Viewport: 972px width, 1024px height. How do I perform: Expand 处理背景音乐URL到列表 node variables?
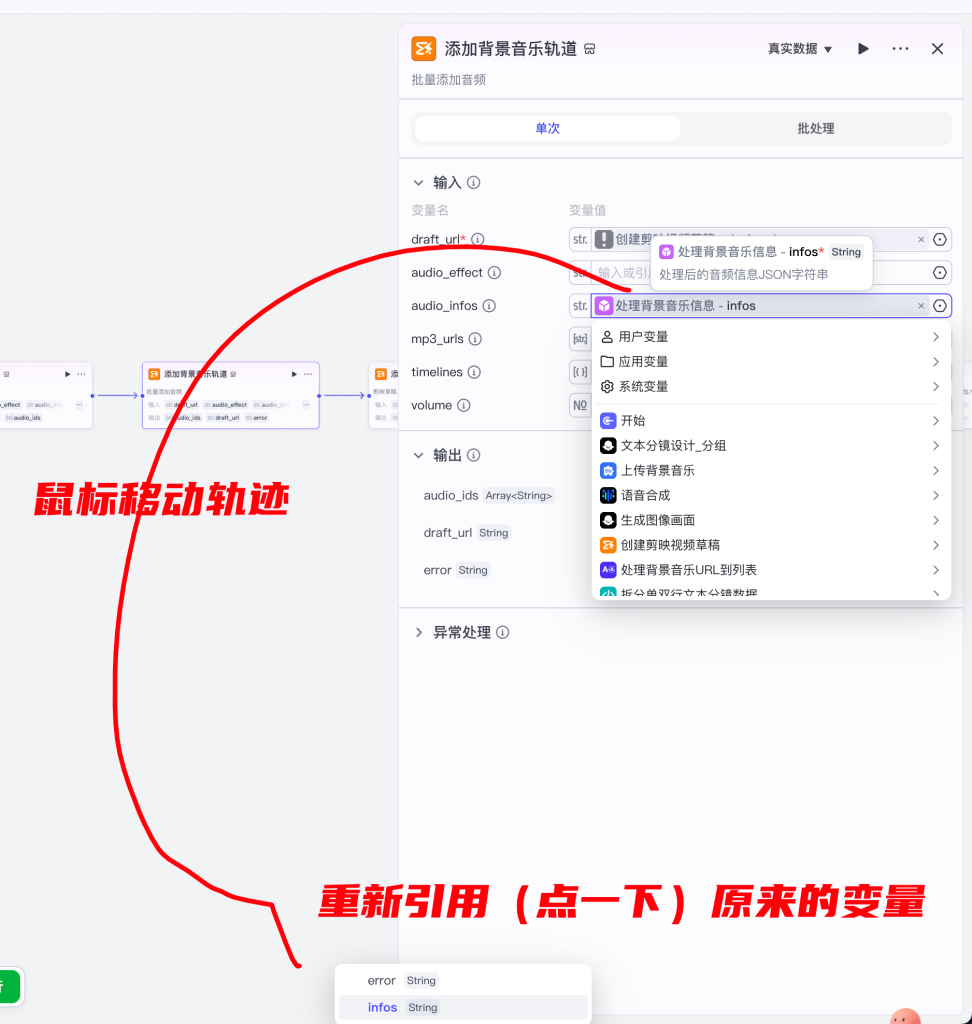tap(771, 570)
